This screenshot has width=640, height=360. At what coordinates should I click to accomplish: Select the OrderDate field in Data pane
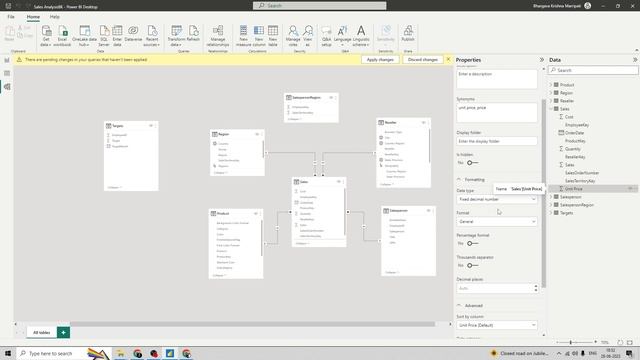pyautogui.click(x=574, y=133)
